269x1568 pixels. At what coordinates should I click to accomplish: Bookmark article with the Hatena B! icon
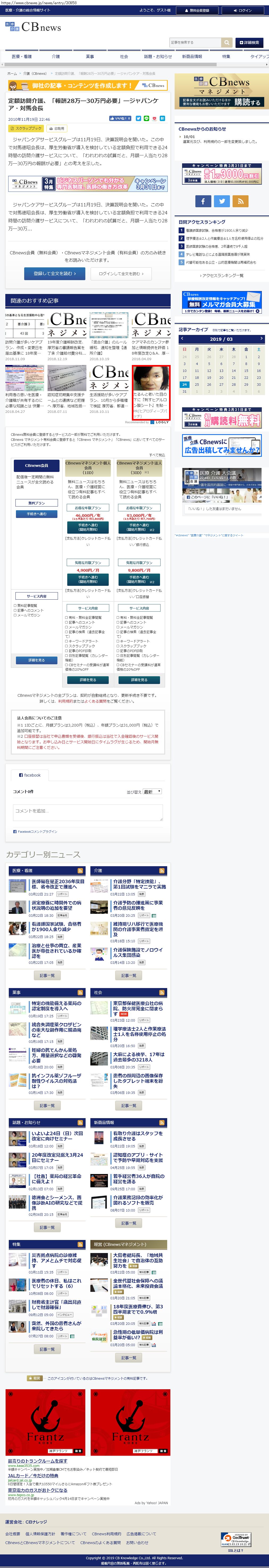click(x=162, y=119)
